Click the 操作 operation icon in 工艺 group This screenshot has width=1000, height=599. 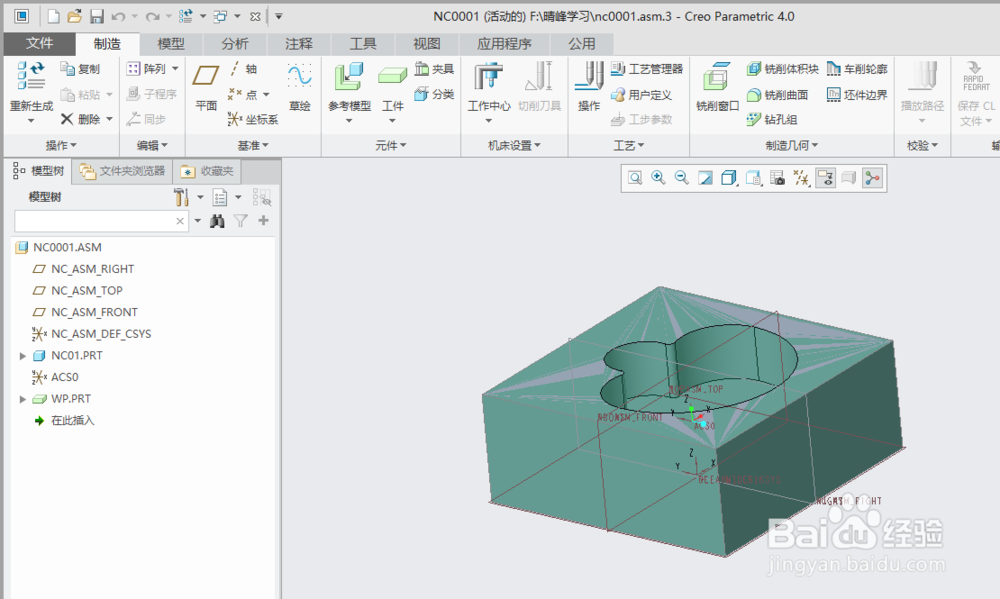click(x=589, y=77)
